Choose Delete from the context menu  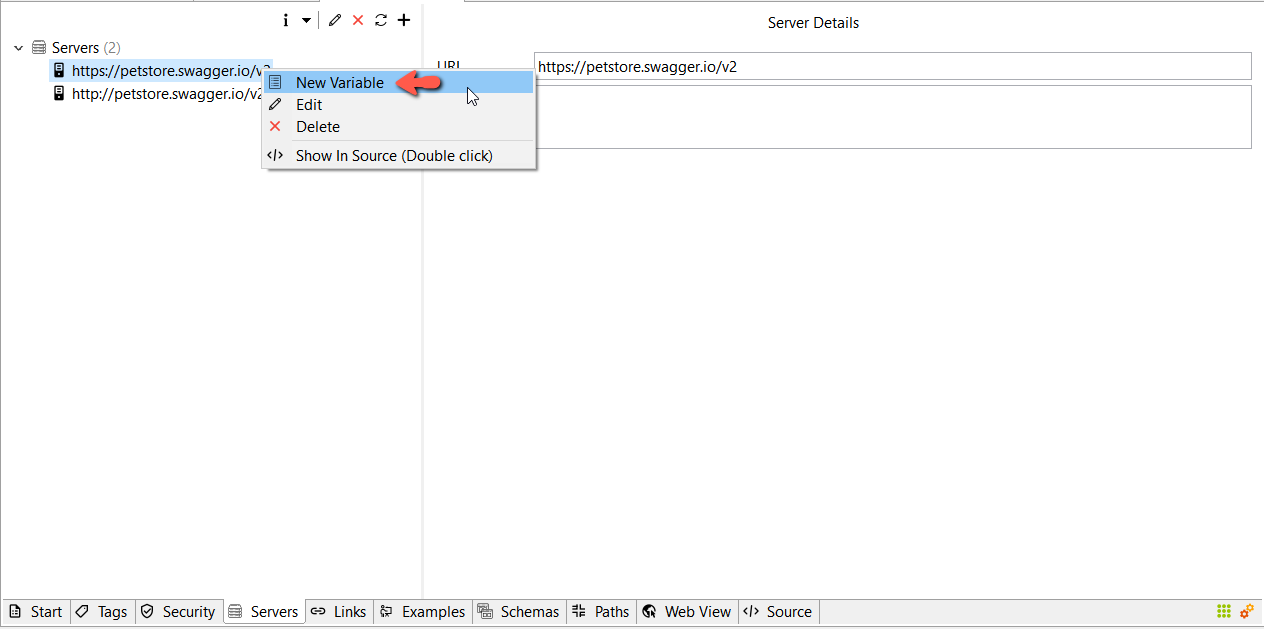399,127
